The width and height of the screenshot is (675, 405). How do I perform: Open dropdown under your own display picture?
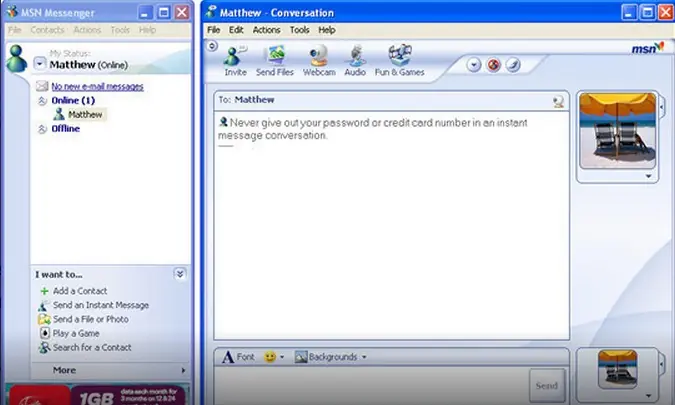pos(648,396)
